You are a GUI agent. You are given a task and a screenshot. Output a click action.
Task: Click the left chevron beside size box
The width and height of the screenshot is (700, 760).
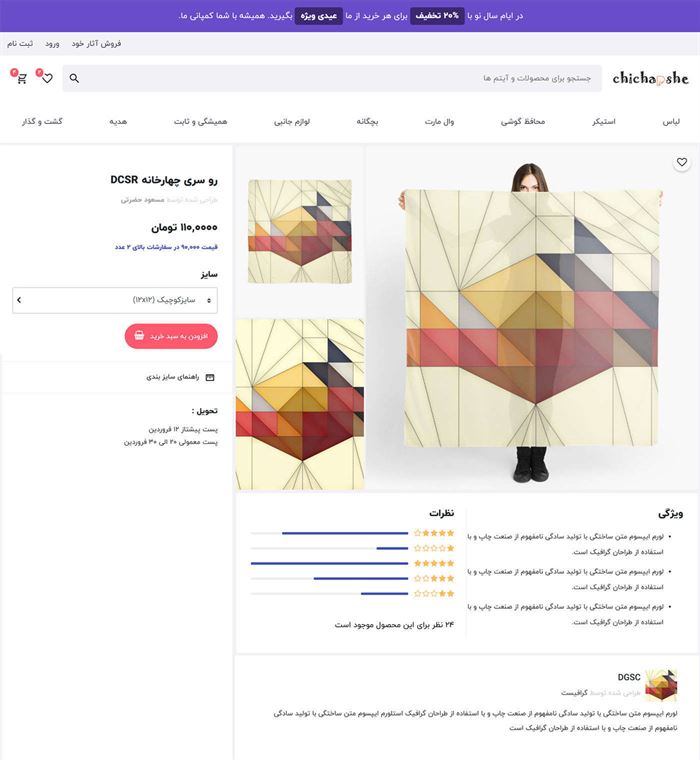19,300
